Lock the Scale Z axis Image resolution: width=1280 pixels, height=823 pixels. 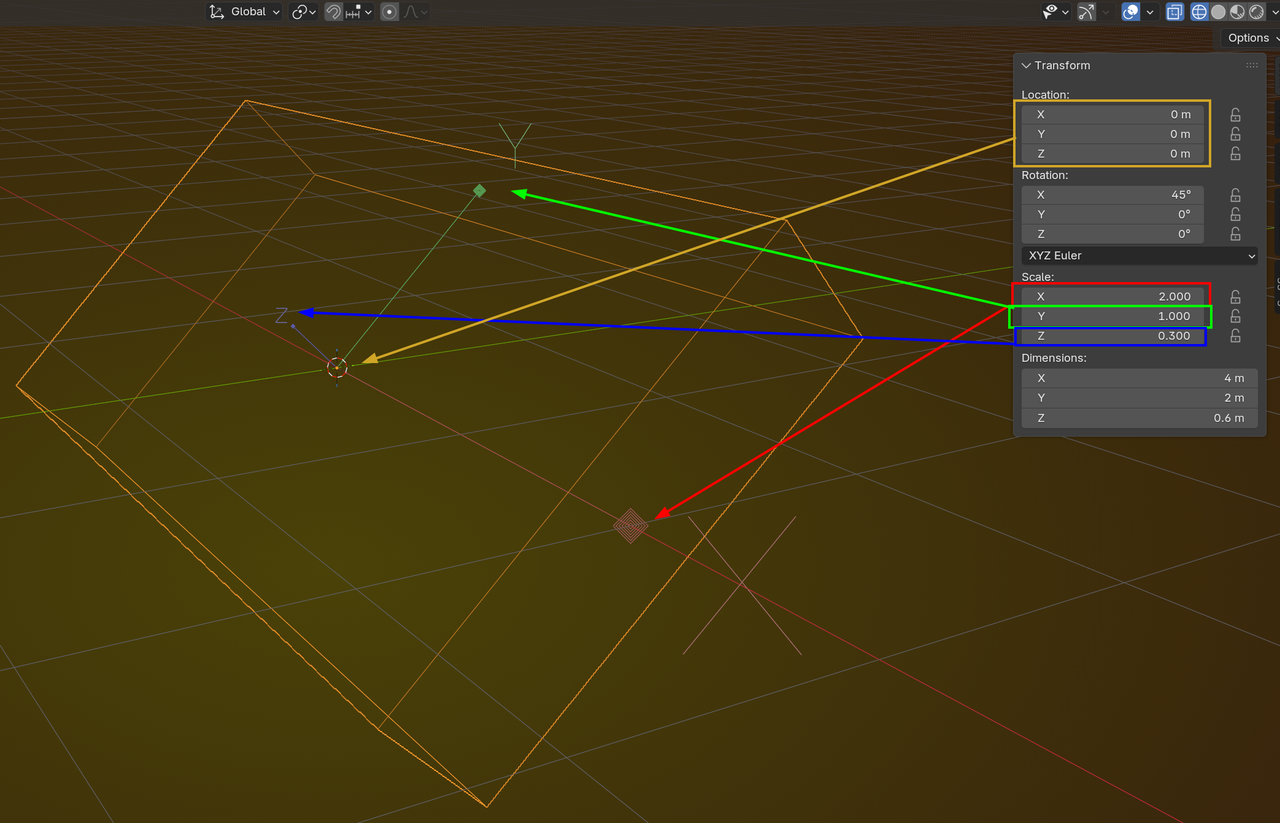(x=1236, y=336)
